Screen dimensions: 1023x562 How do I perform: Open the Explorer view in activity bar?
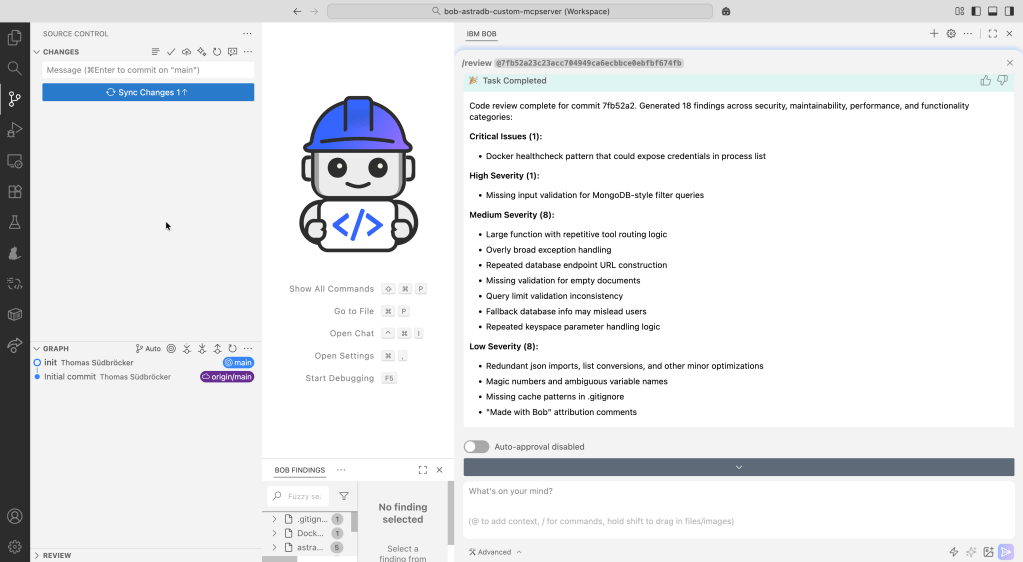point(14,38)
